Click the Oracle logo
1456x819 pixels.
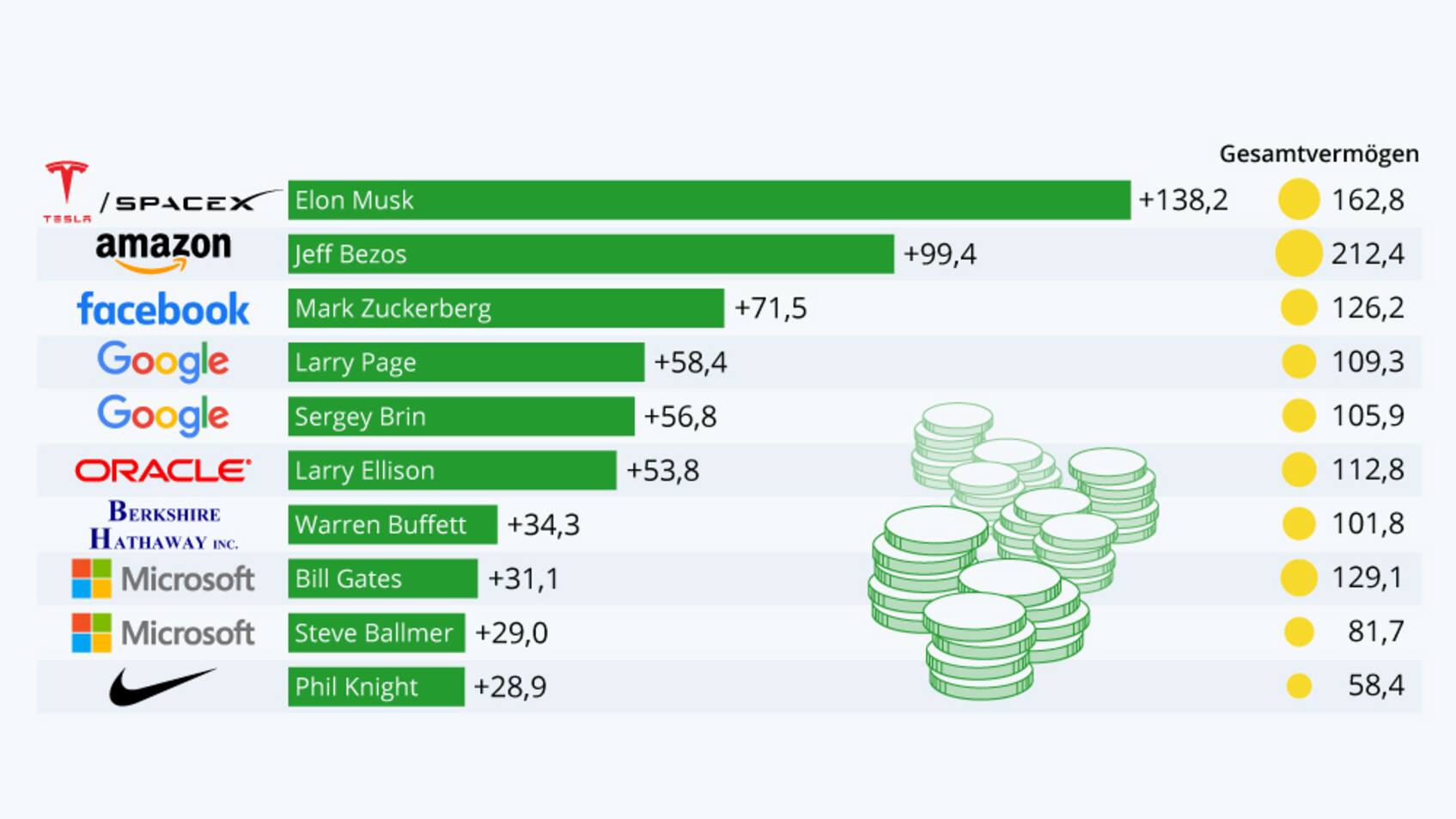click(163, 470)
